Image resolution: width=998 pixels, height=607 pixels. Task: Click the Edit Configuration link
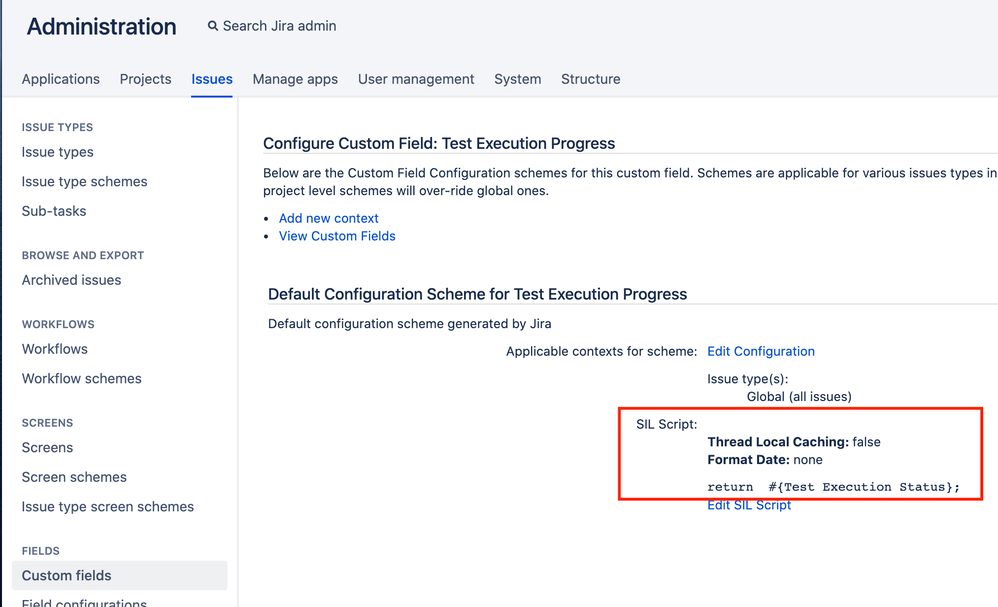point(761,351)
